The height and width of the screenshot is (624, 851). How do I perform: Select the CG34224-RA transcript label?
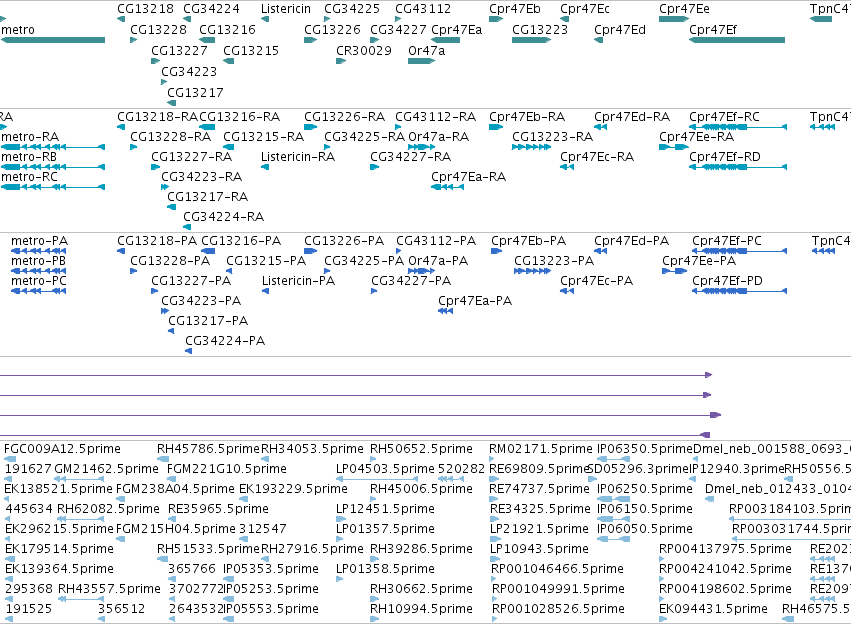click(223, 217)
